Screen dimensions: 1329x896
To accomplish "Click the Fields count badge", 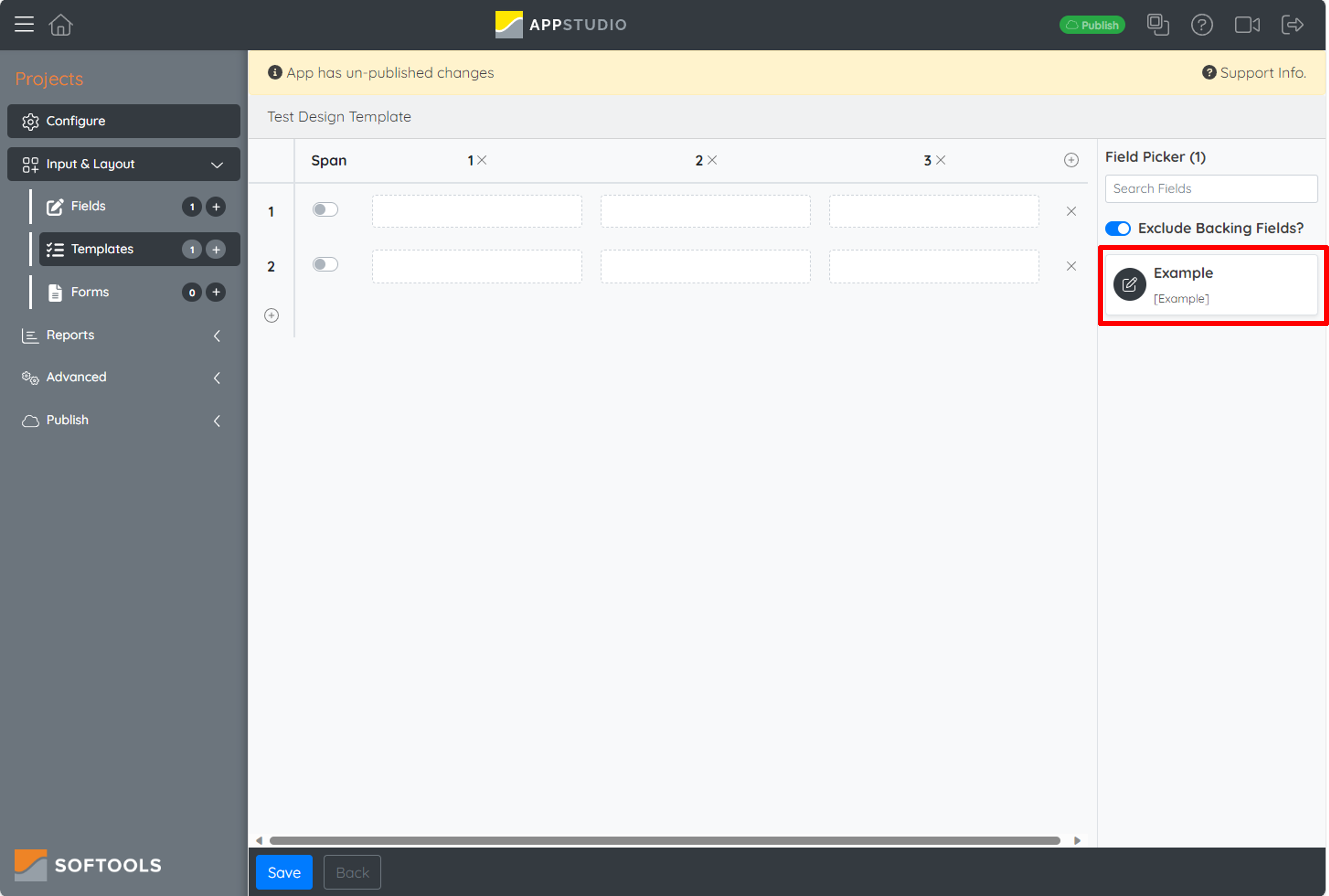I will pyautogui.click(x=192, y=206).
